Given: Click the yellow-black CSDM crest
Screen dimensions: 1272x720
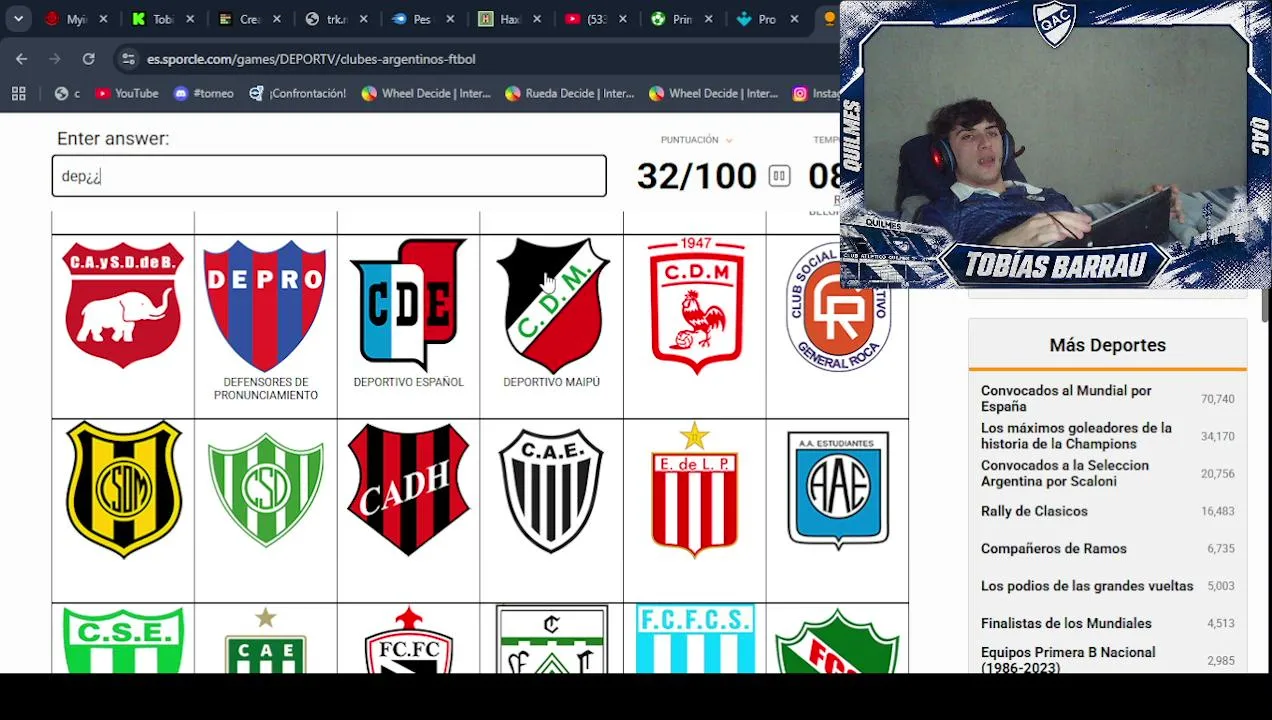Looking at the screenshot, I should (123, 488).
